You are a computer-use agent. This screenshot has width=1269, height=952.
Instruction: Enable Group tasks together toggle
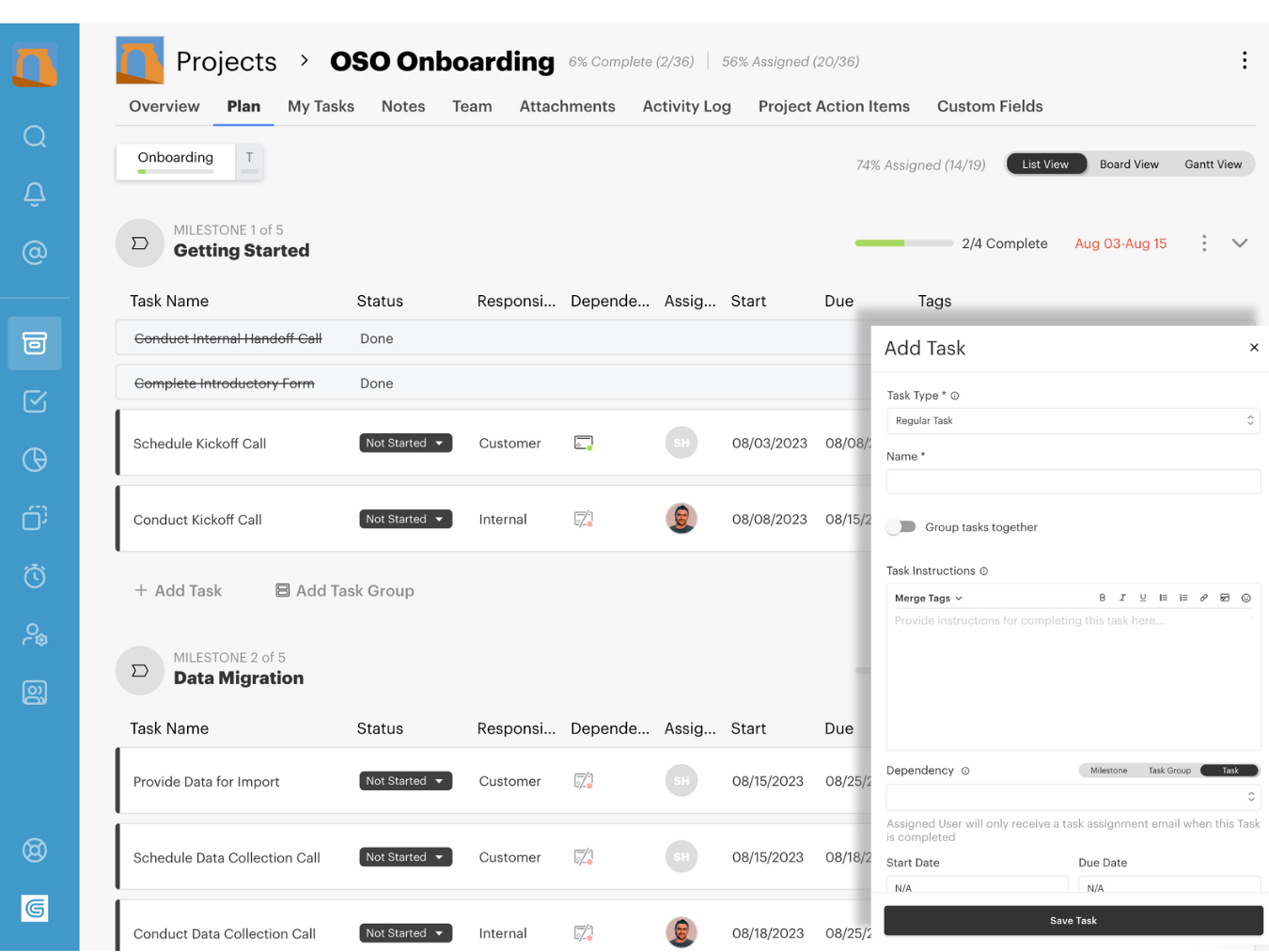click(901, 527)
